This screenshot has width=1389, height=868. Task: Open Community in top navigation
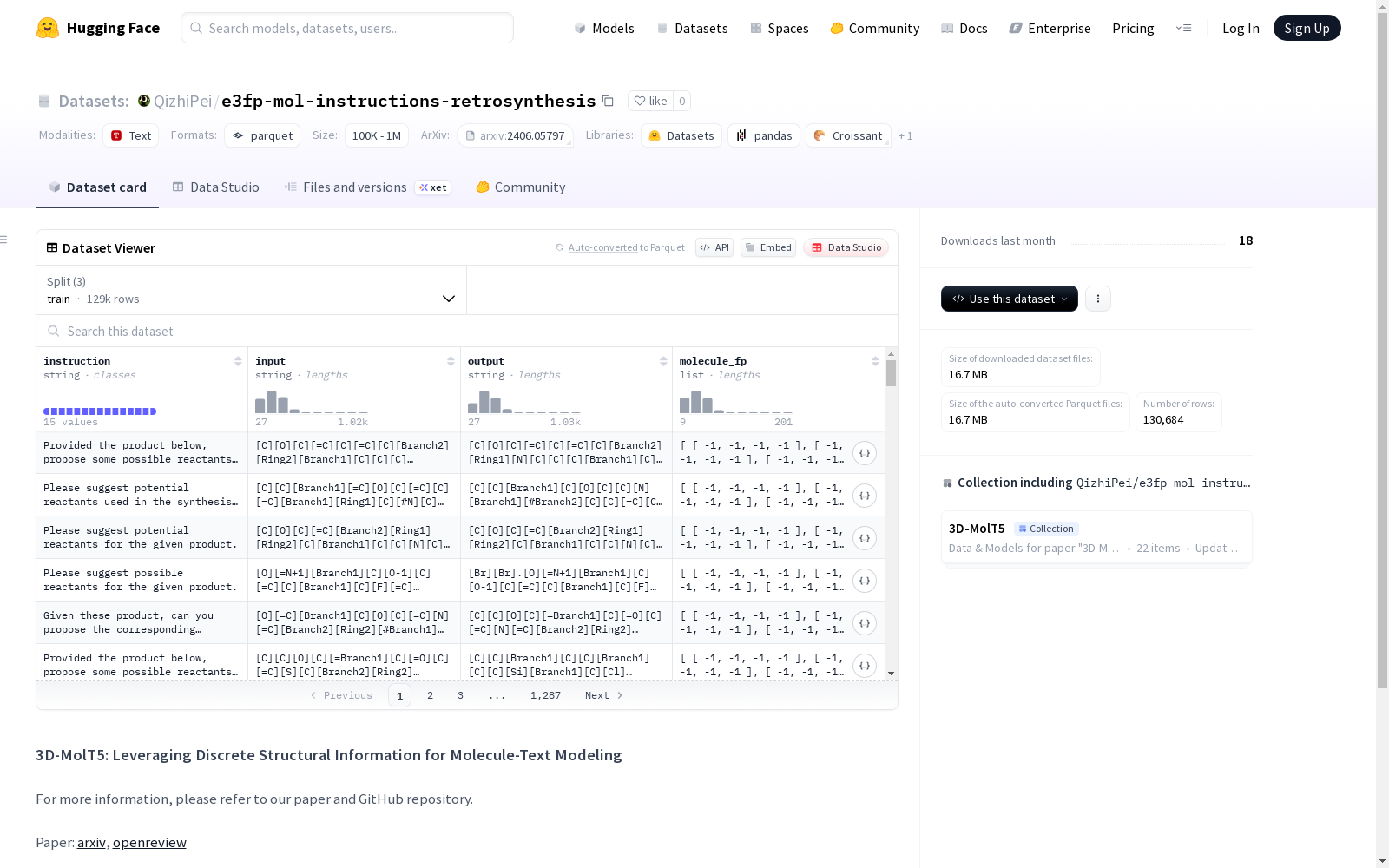pos(874,28)
